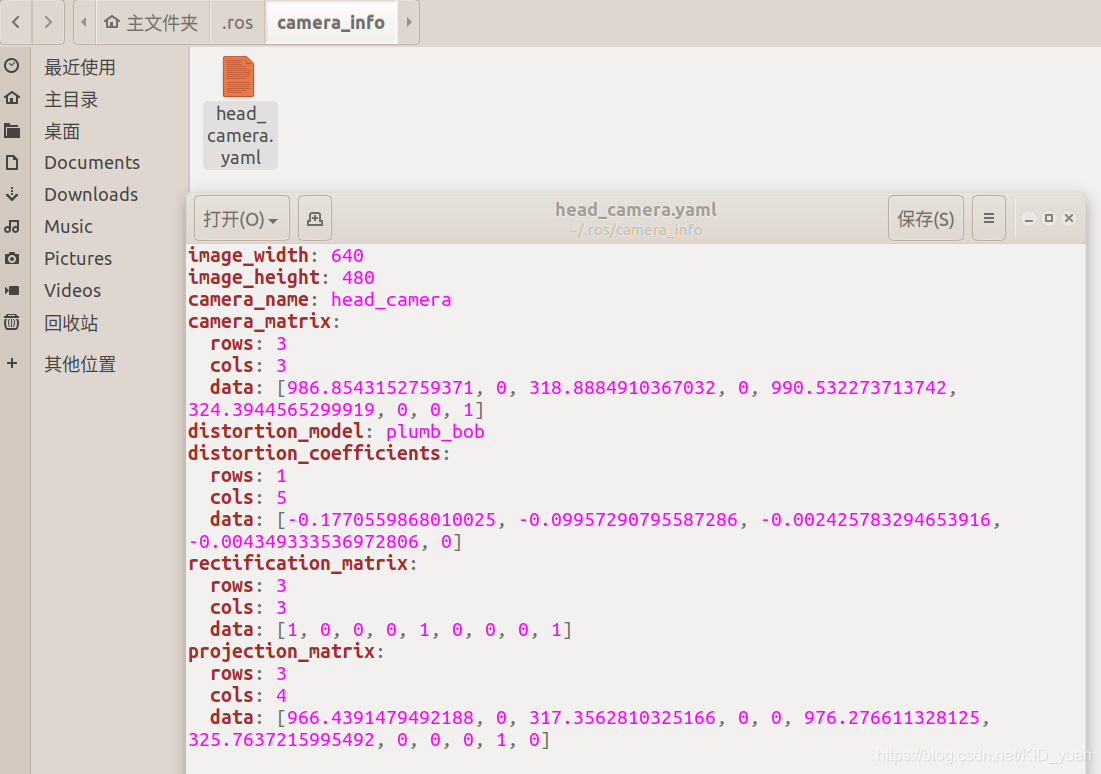The width and height of the screenshot is (1101, 774).
Task: Click the value 966.4391479492188
Action: coord(380,718)
